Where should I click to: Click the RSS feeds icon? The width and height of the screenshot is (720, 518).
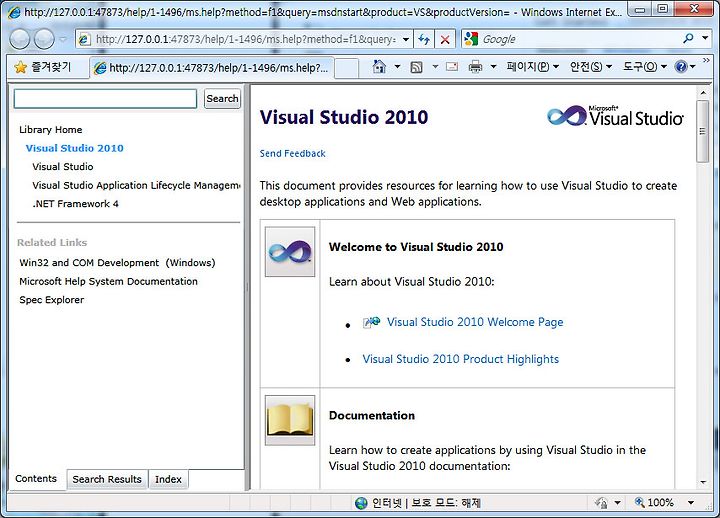tap(416, 68)
